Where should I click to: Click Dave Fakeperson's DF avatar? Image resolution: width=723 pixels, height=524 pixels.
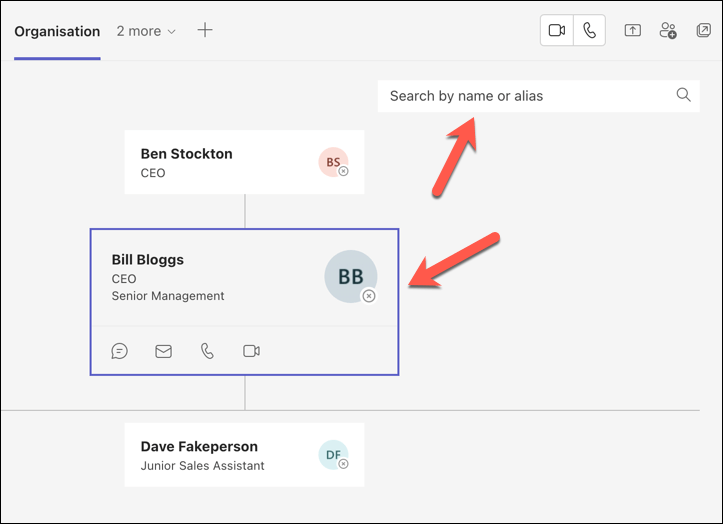(x=333, y=455)
